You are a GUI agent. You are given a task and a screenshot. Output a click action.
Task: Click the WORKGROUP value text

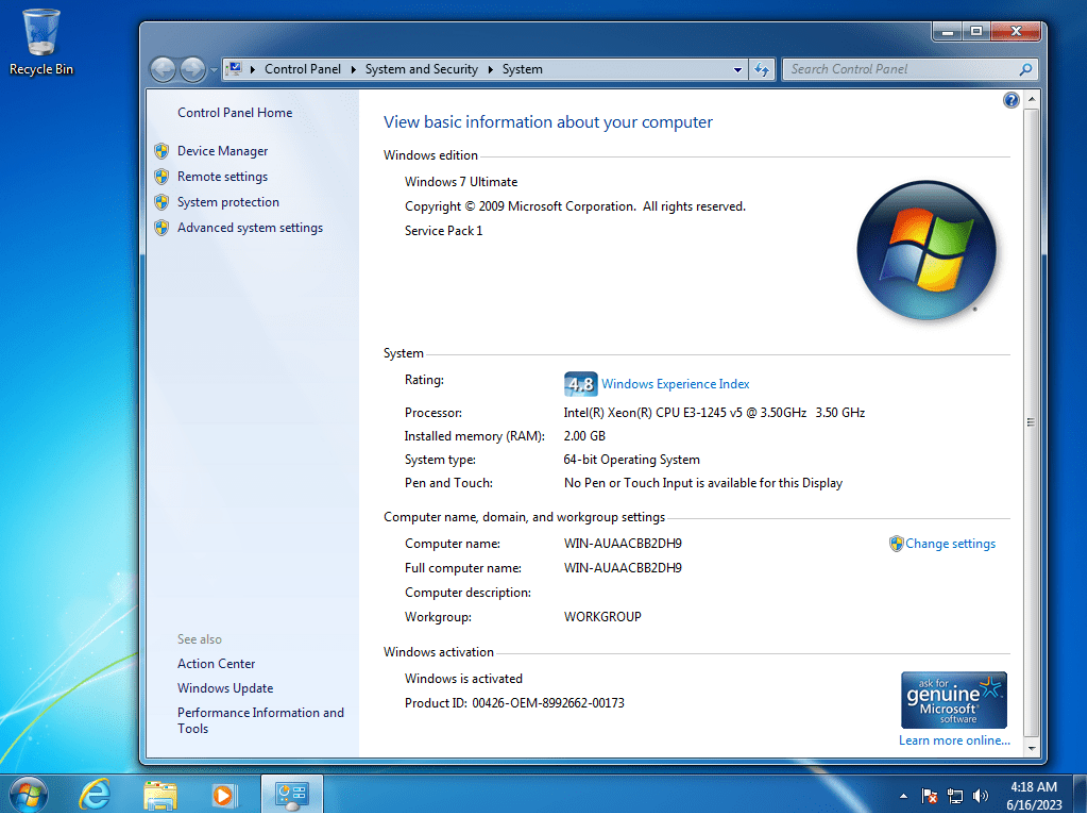(x=602, y=617)
